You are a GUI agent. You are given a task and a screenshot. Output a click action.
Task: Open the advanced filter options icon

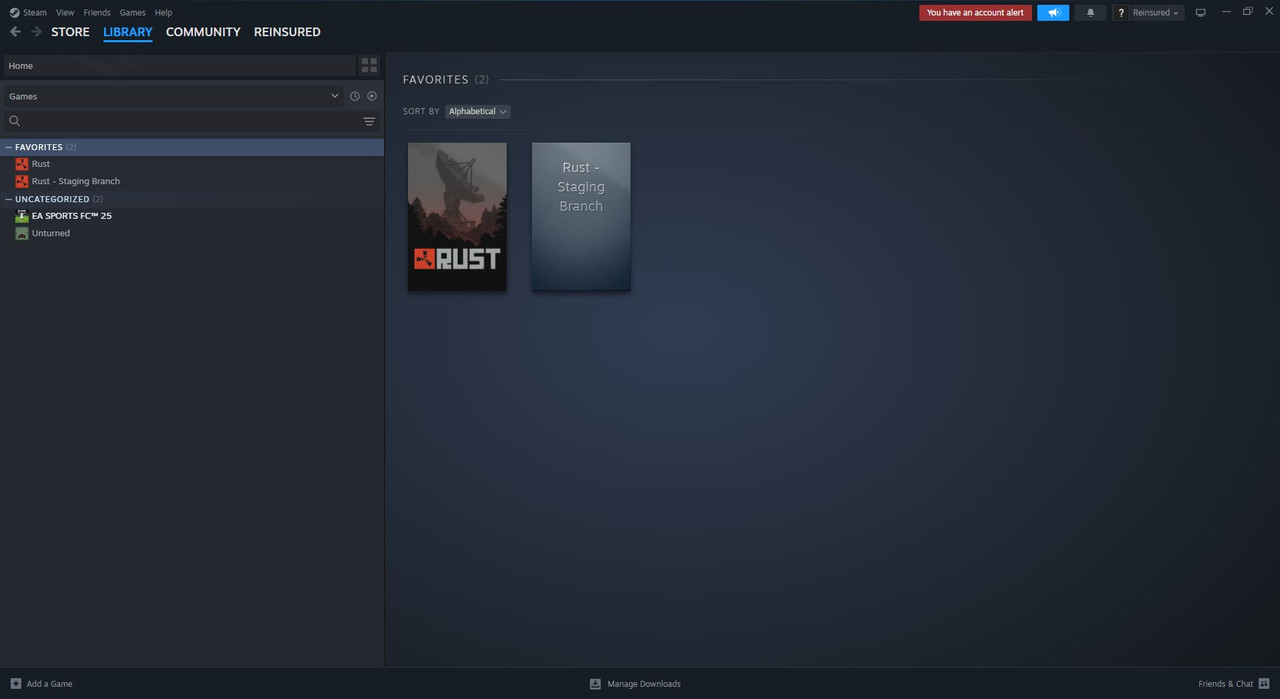tap(369, 121)
